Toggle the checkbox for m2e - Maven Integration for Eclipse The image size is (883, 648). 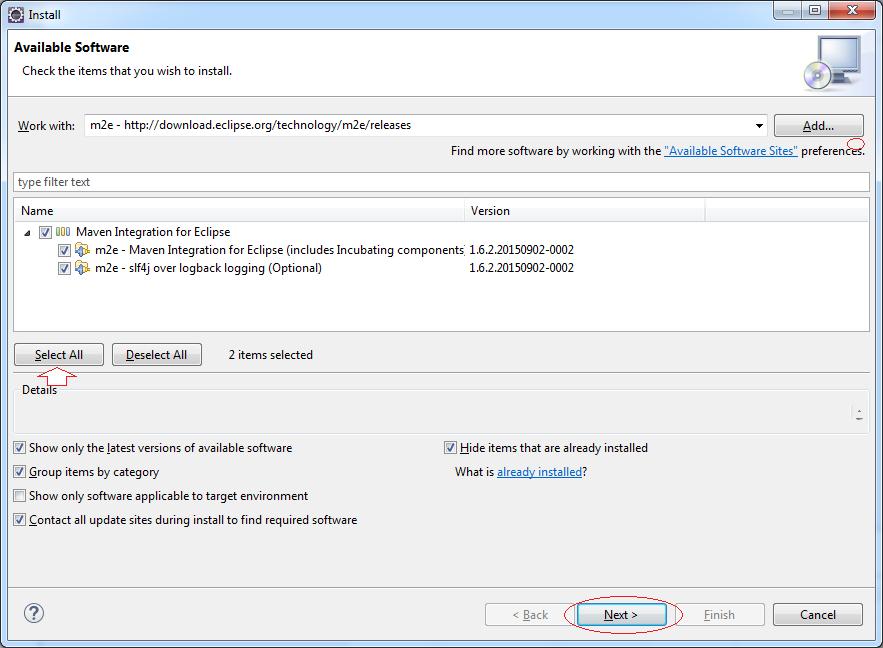pos(64,250)
